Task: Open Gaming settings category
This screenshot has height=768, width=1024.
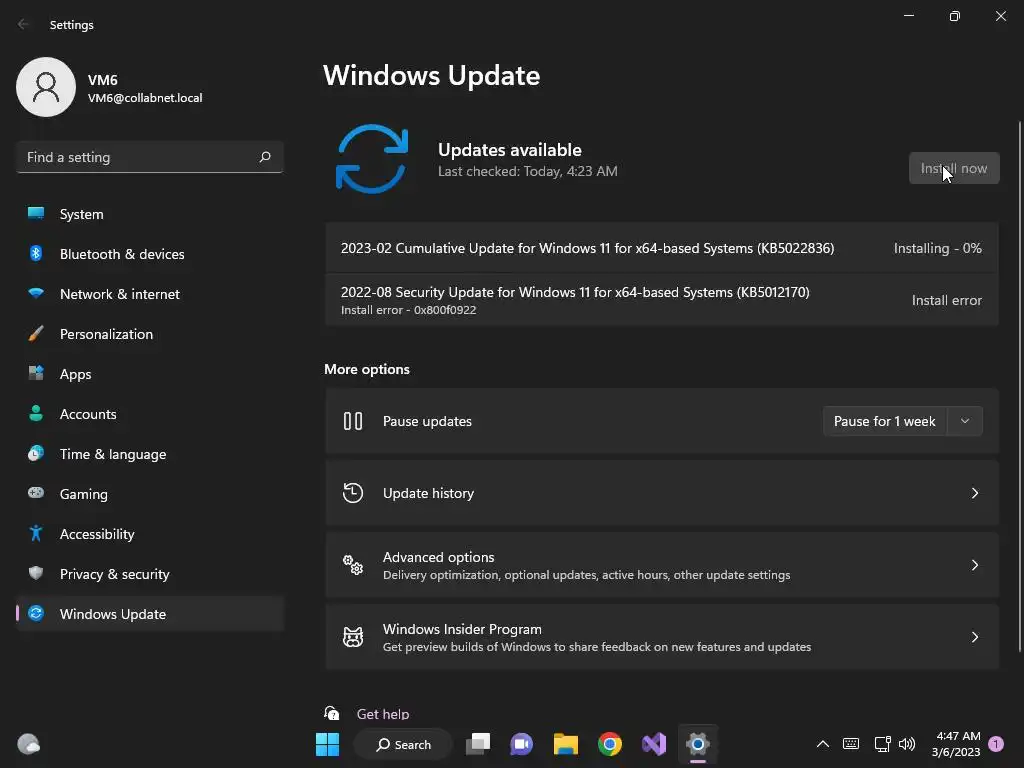Action: 150,494
